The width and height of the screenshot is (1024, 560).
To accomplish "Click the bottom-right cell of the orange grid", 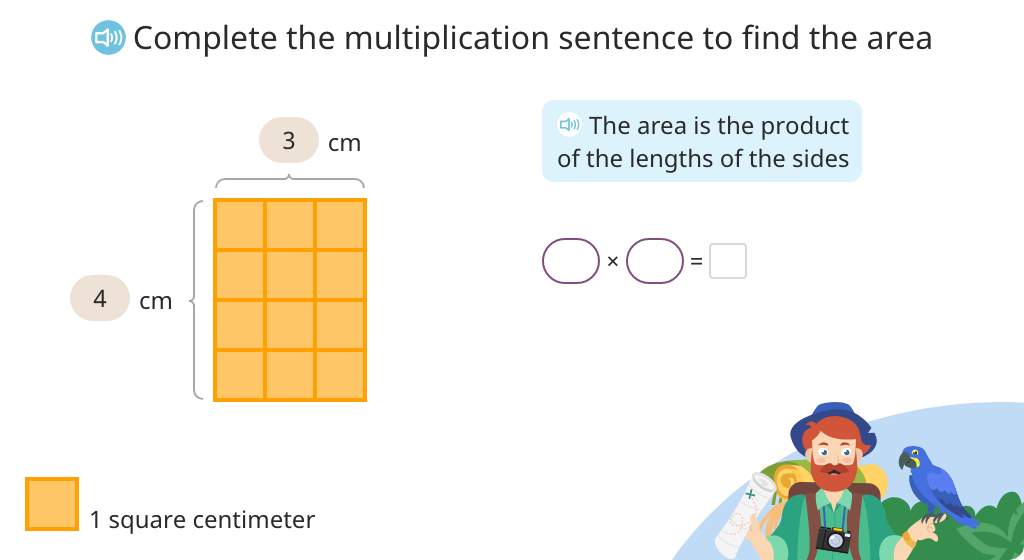I will (x=340, y=375).
